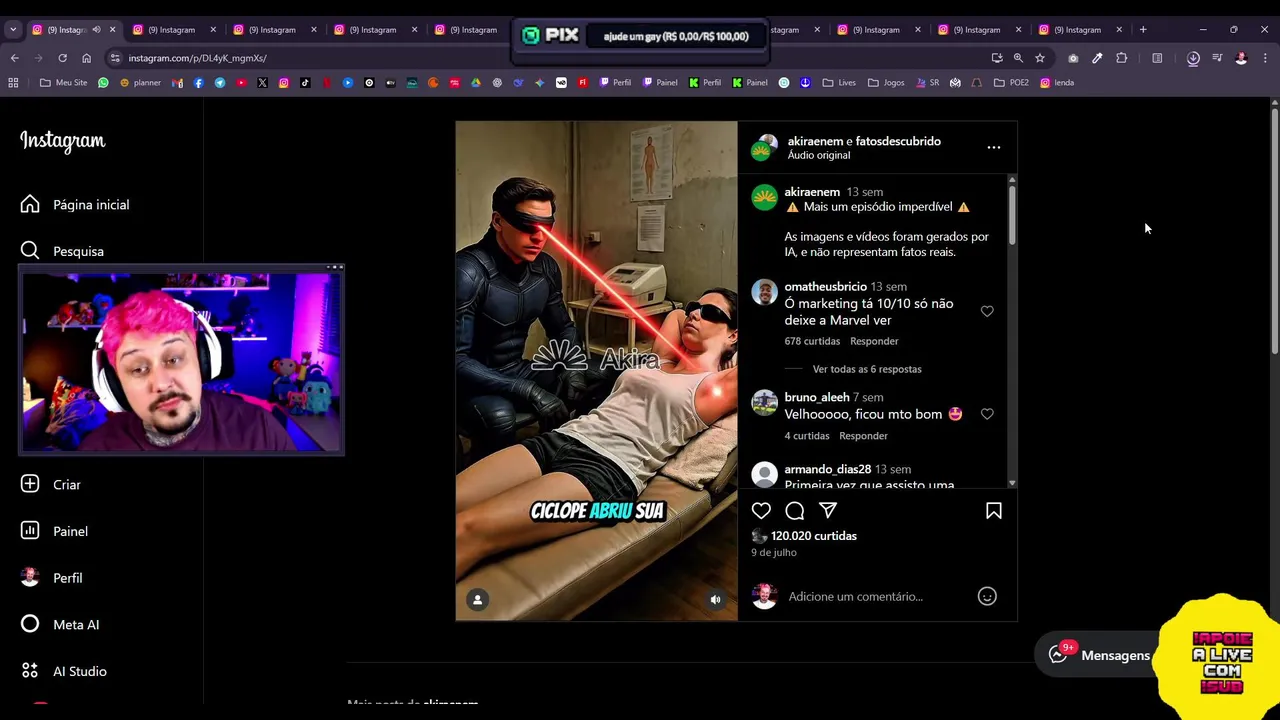The height and width of the screenshot is (720, 1280).
Task: Open post more options three dots
Action: (994, 147)
